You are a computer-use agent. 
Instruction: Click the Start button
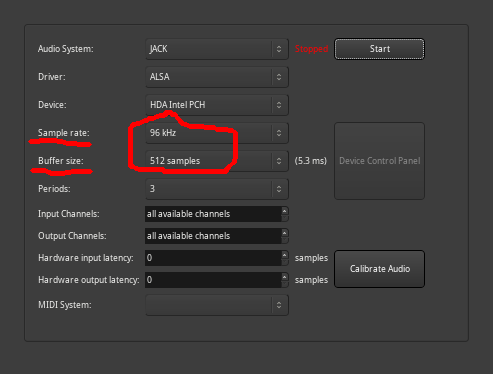(x=380, y=49)
